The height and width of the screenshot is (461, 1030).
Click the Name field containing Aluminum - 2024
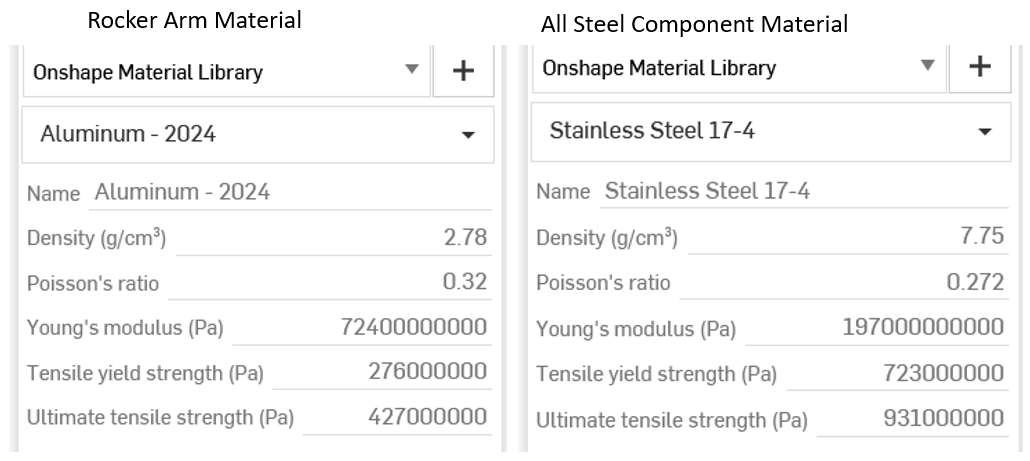[288, 192]
